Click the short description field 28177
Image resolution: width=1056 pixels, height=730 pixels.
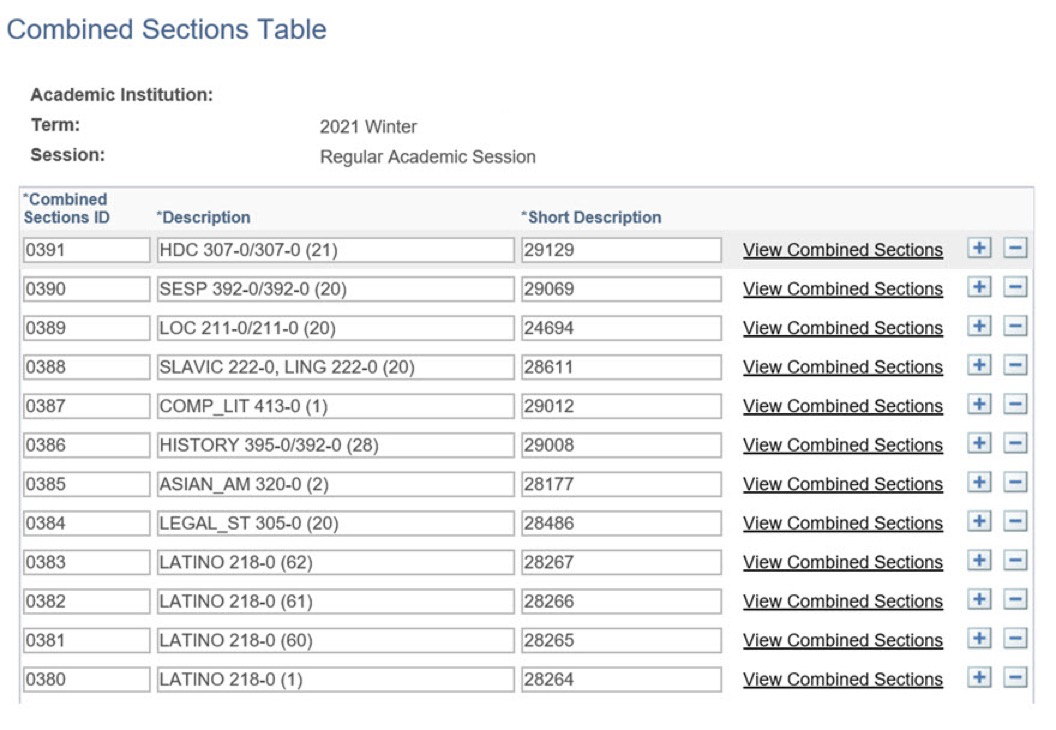(x=620, y=484)
